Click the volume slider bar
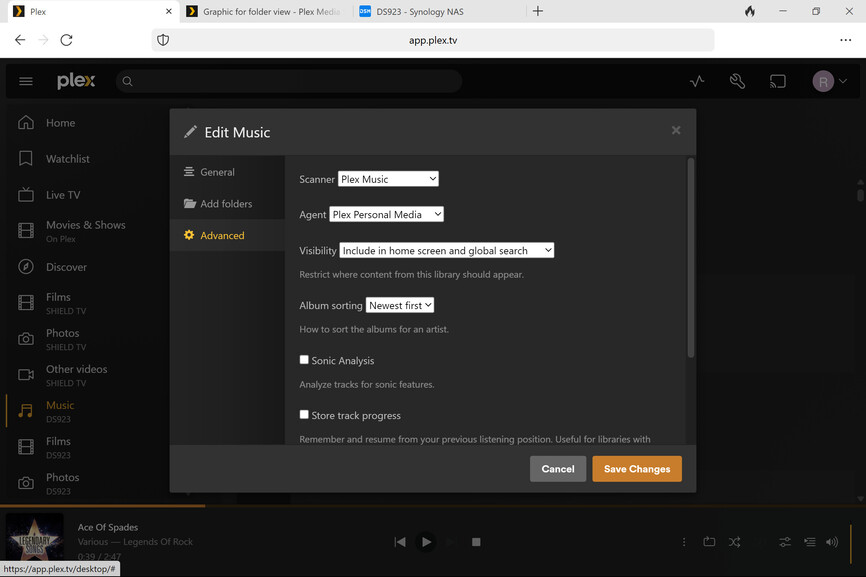 point(851,544)
